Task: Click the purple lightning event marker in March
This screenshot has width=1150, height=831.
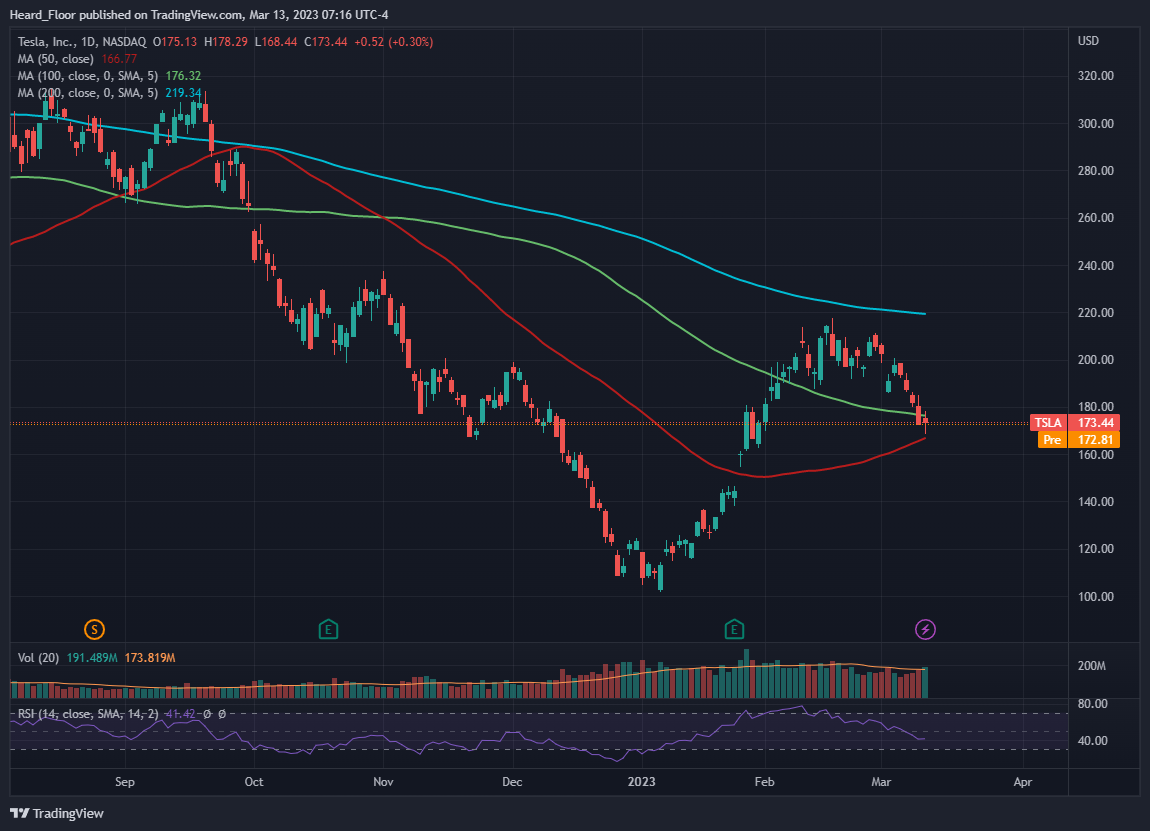Action: (x=926, y=629)
